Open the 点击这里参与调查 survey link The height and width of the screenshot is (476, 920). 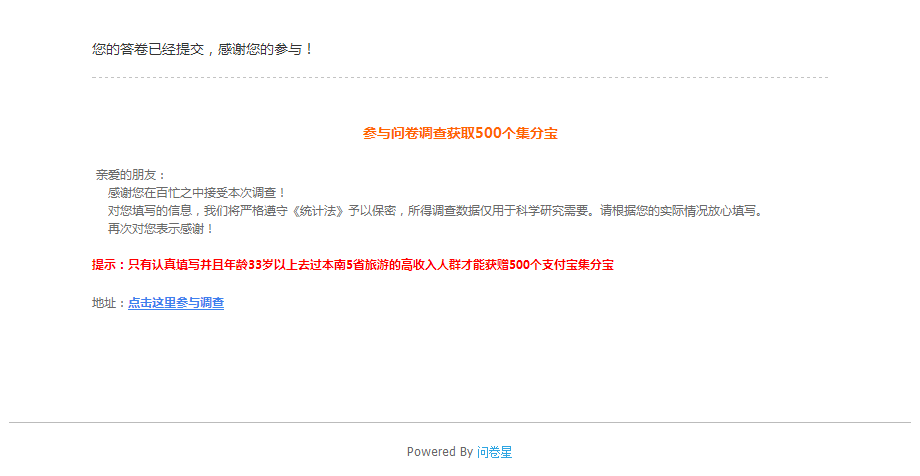176,303
